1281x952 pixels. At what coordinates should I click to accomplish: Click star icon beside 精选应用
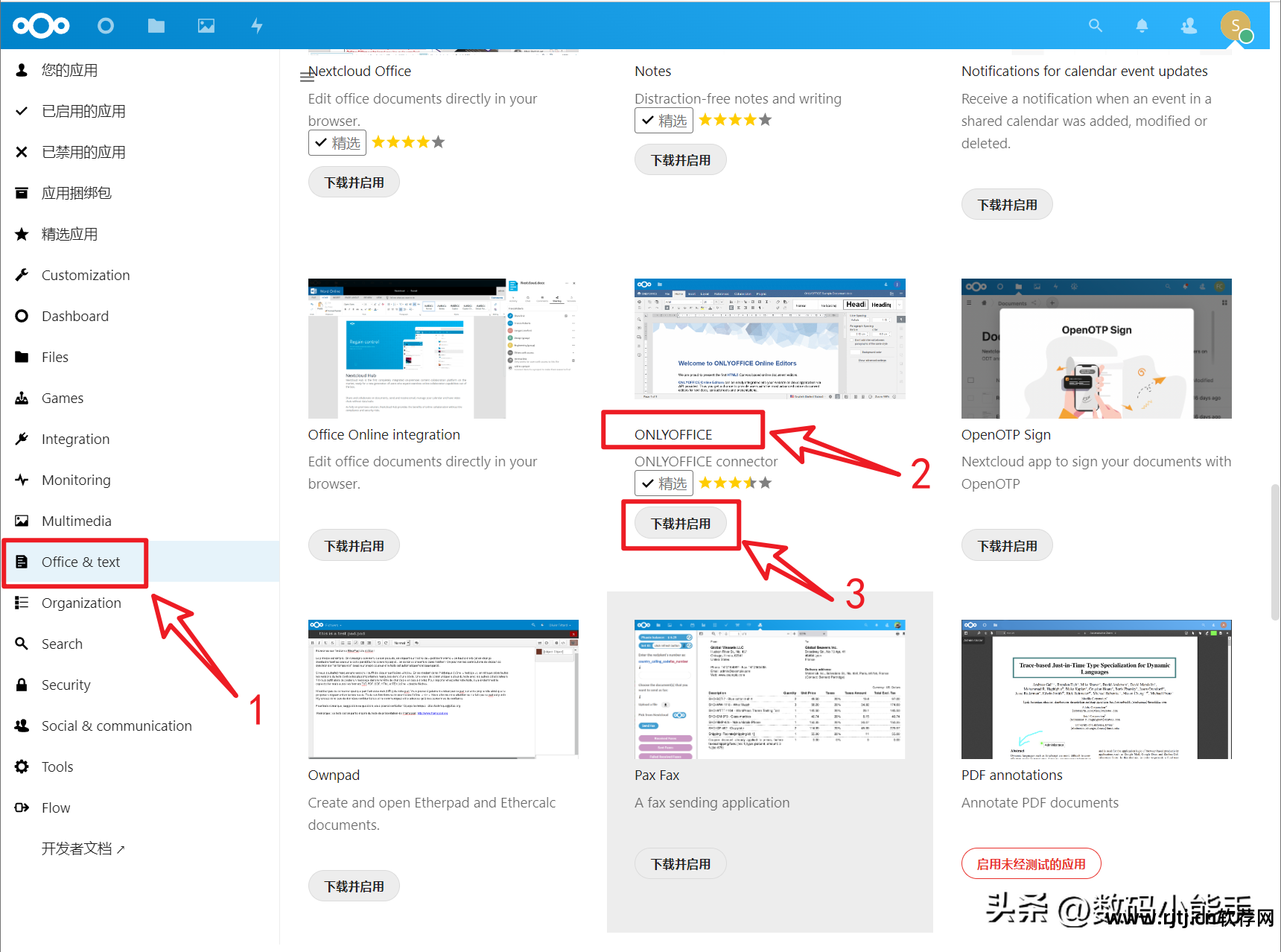(x=22, y=234)
